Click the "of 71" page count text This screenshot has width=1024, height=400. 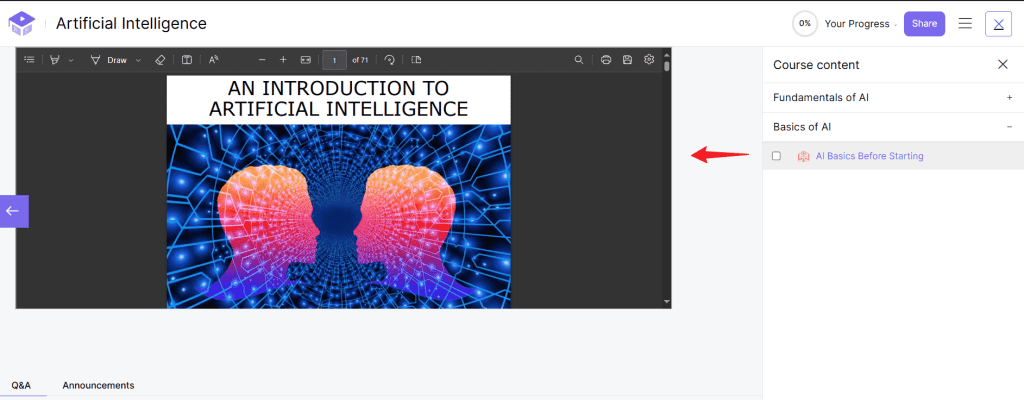click(360, 60)
